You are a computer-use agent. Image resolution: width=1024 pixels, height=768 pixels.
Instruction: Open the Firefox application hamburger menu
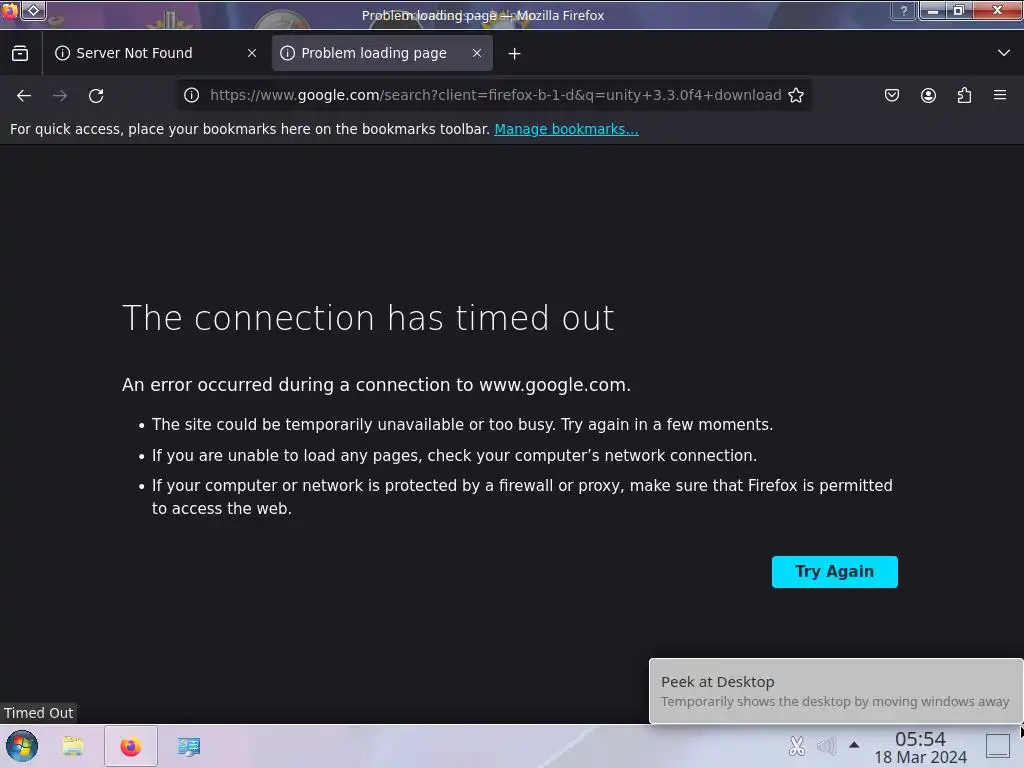1000,95
